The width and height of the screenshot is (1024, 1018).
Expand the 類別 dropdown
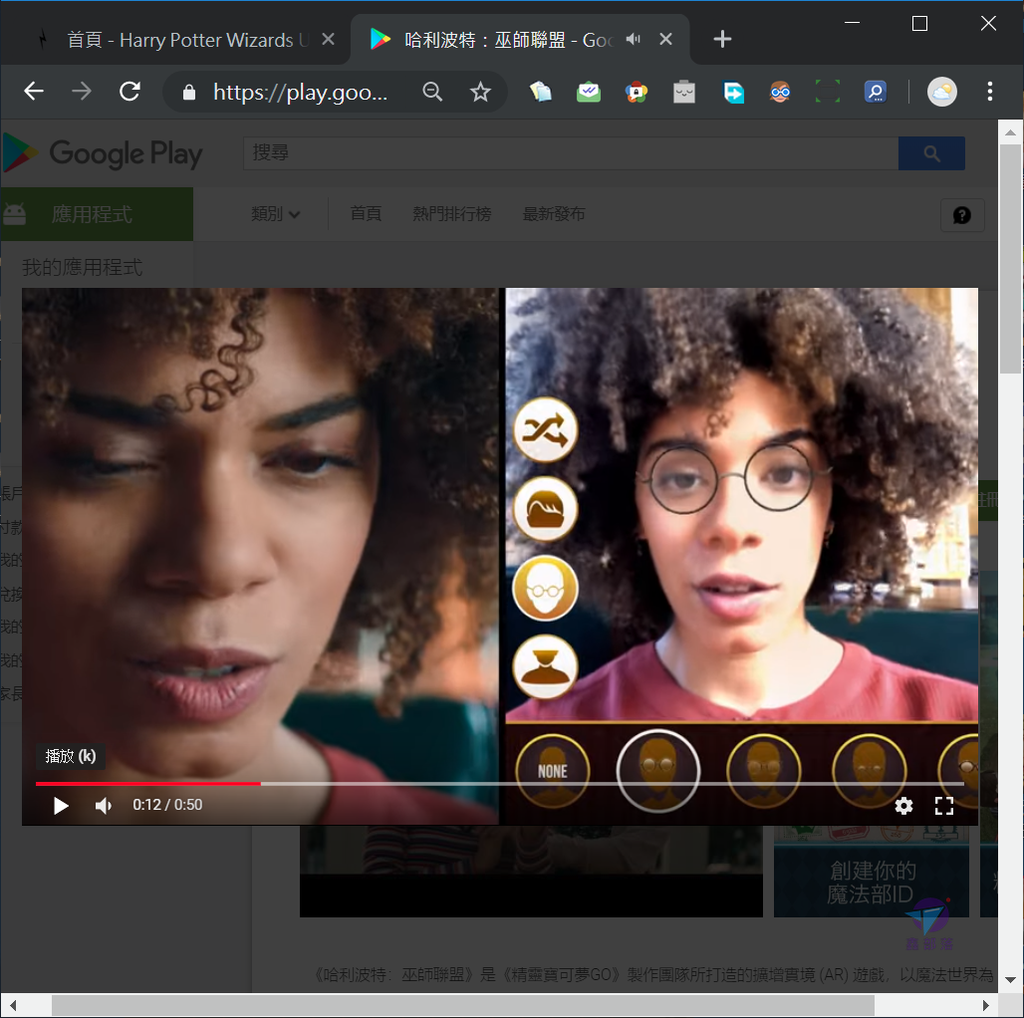coord(275,214)
